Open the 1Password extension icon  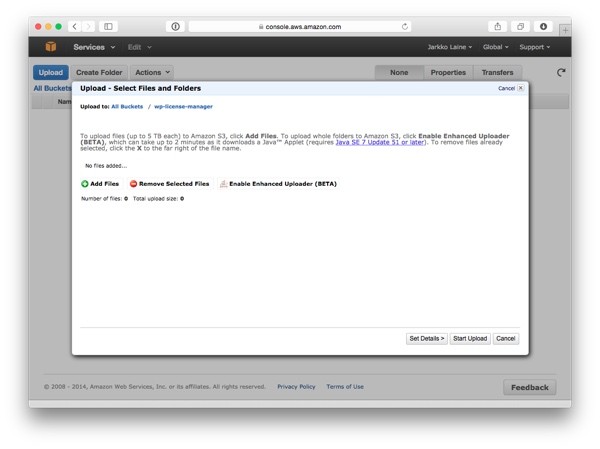click(x=175, y=26)
